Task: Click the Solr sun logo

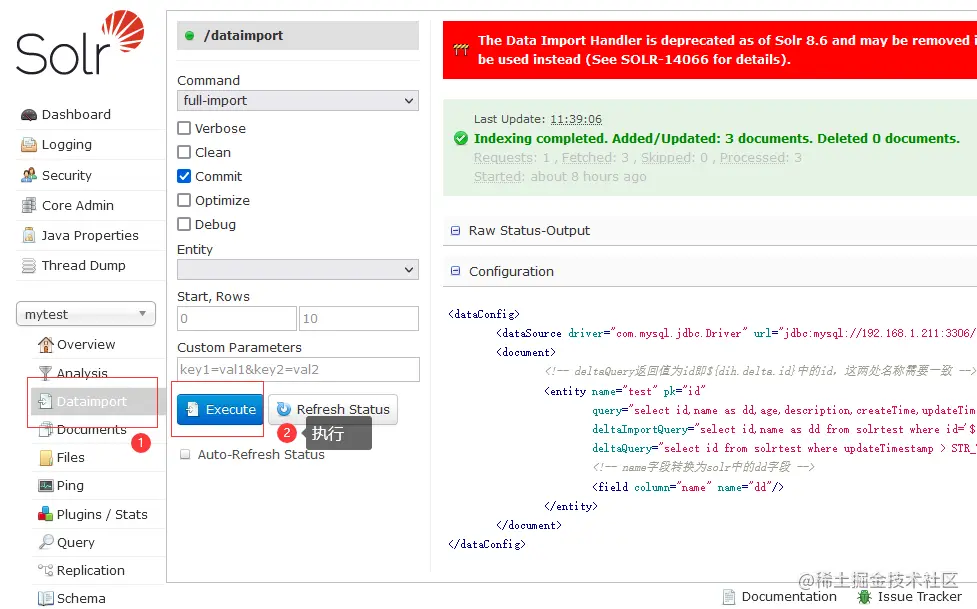Action: click(123, 30)
